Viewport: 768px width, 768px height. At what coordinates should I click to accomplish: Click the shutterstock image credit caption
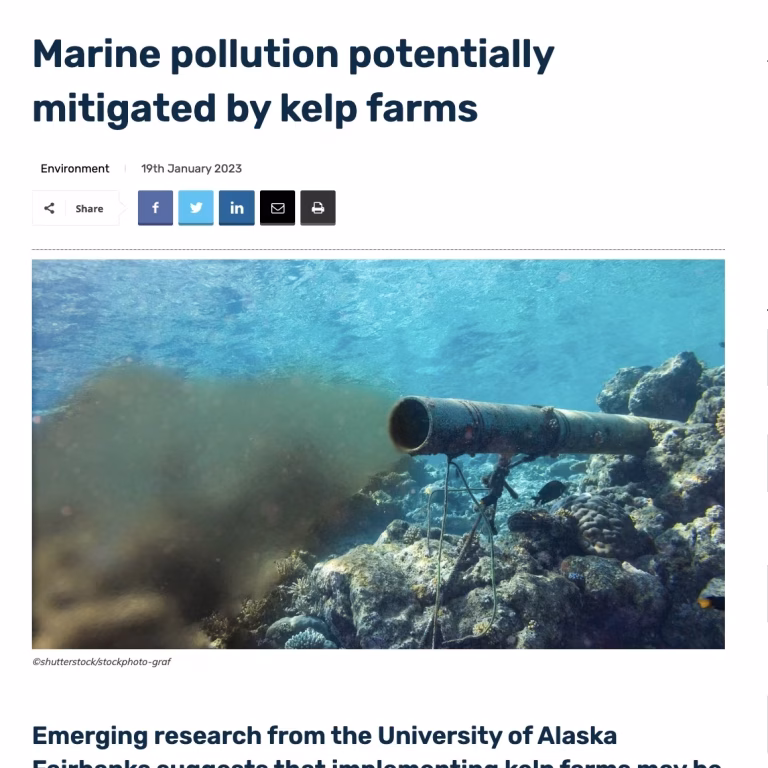point(101,662)
